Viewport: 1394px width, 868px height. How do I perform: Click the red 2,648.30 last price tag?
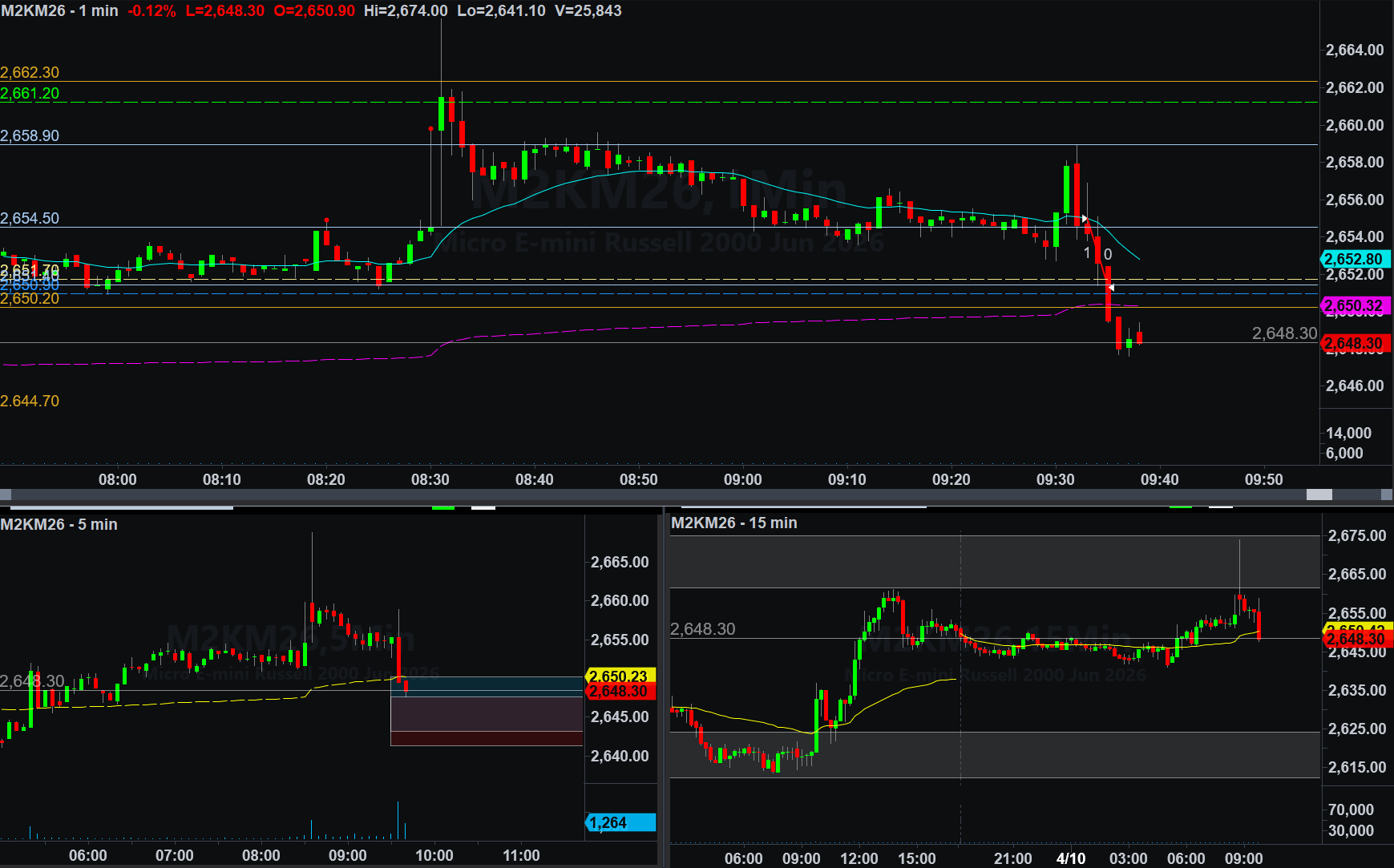click(x=1354, y=344)
